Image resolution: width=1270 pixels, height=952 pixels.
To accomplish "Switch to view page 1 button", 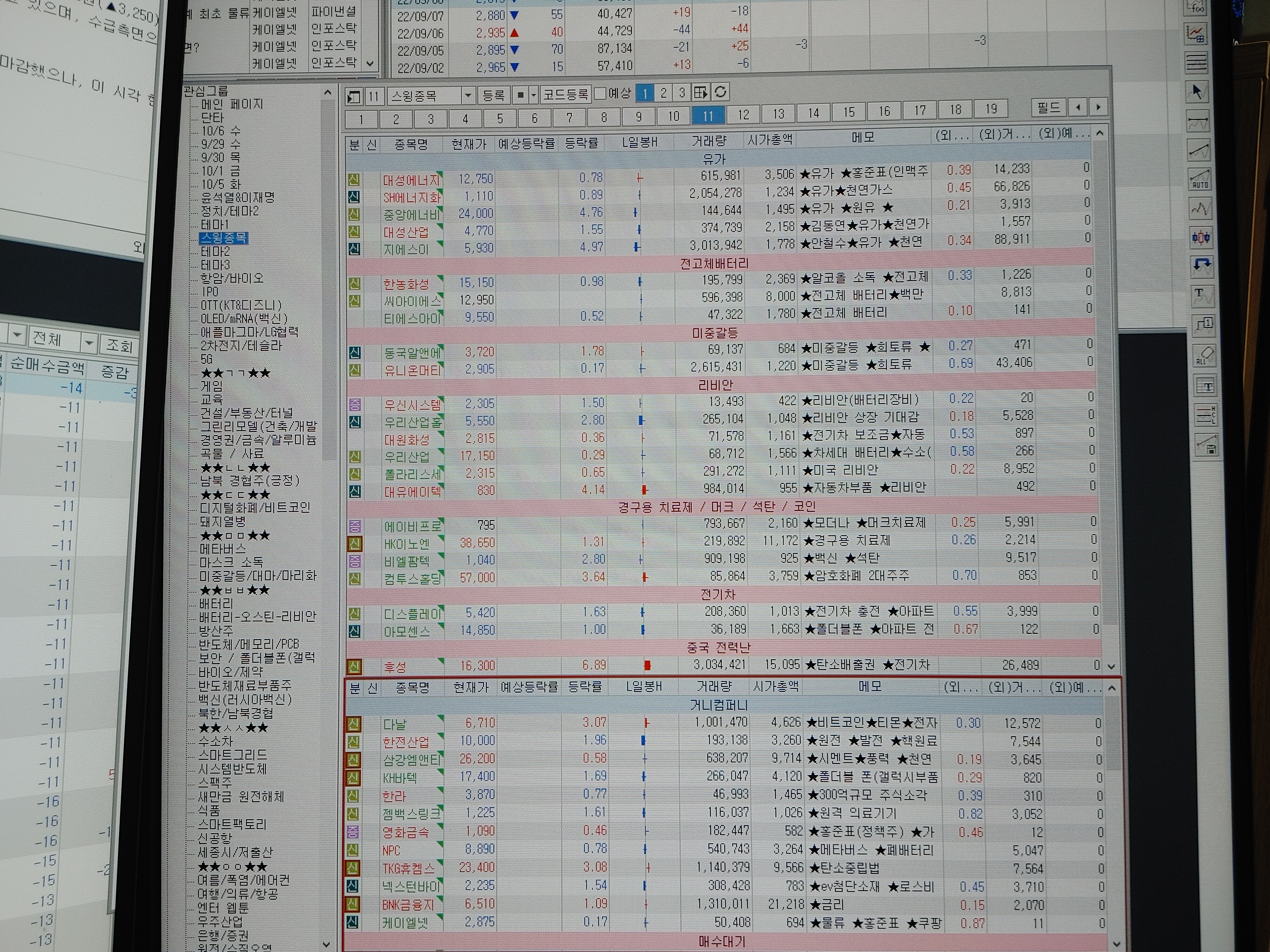I will [645, 93].
